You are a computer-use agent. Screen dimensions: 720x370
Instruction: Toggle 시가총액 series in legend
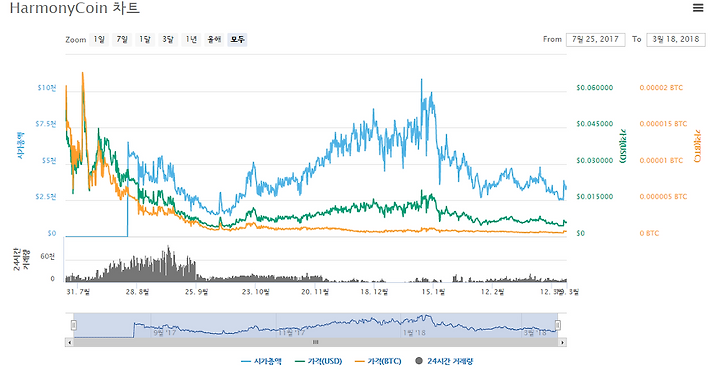(x=261, y=361)
